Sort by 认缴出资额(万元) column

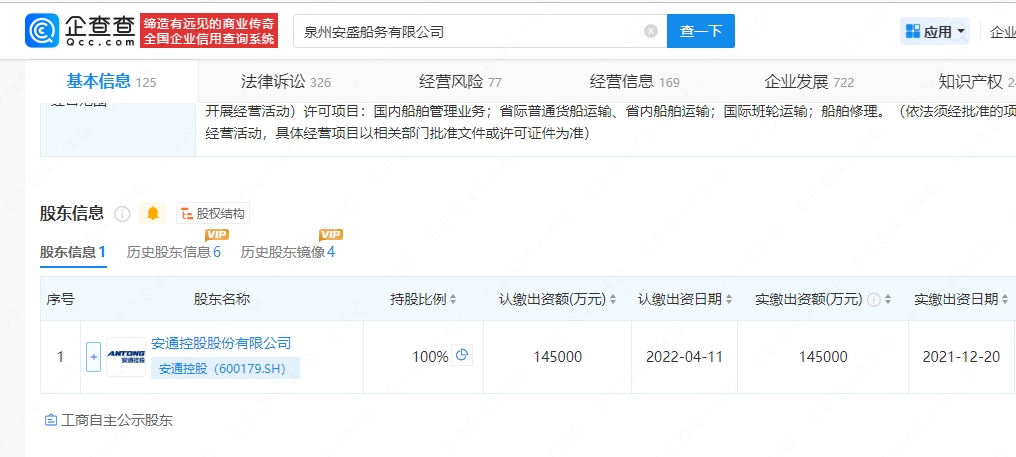[613, 299]
